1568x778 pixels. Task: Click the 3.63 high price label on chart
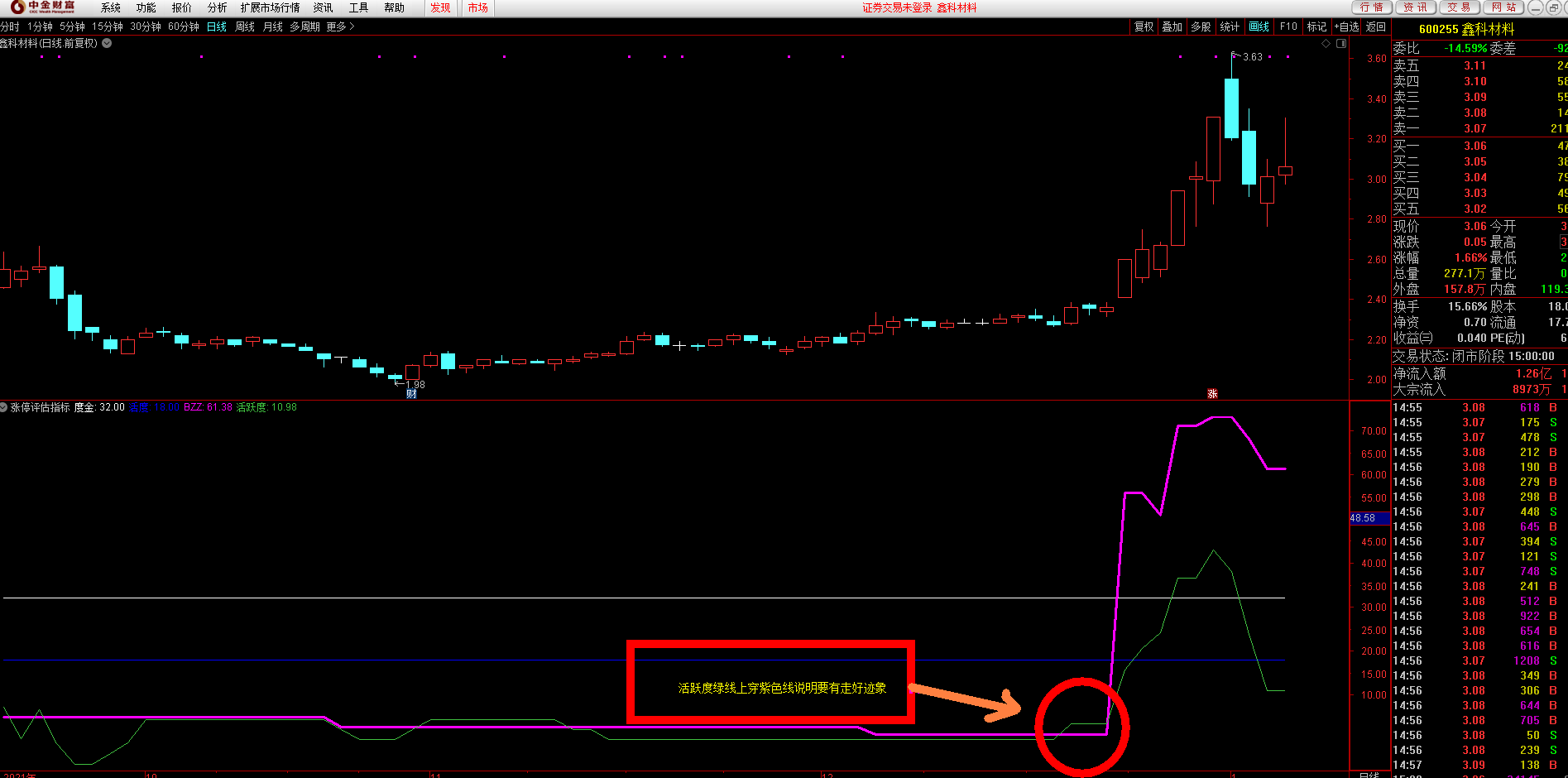coord(1253,57)
